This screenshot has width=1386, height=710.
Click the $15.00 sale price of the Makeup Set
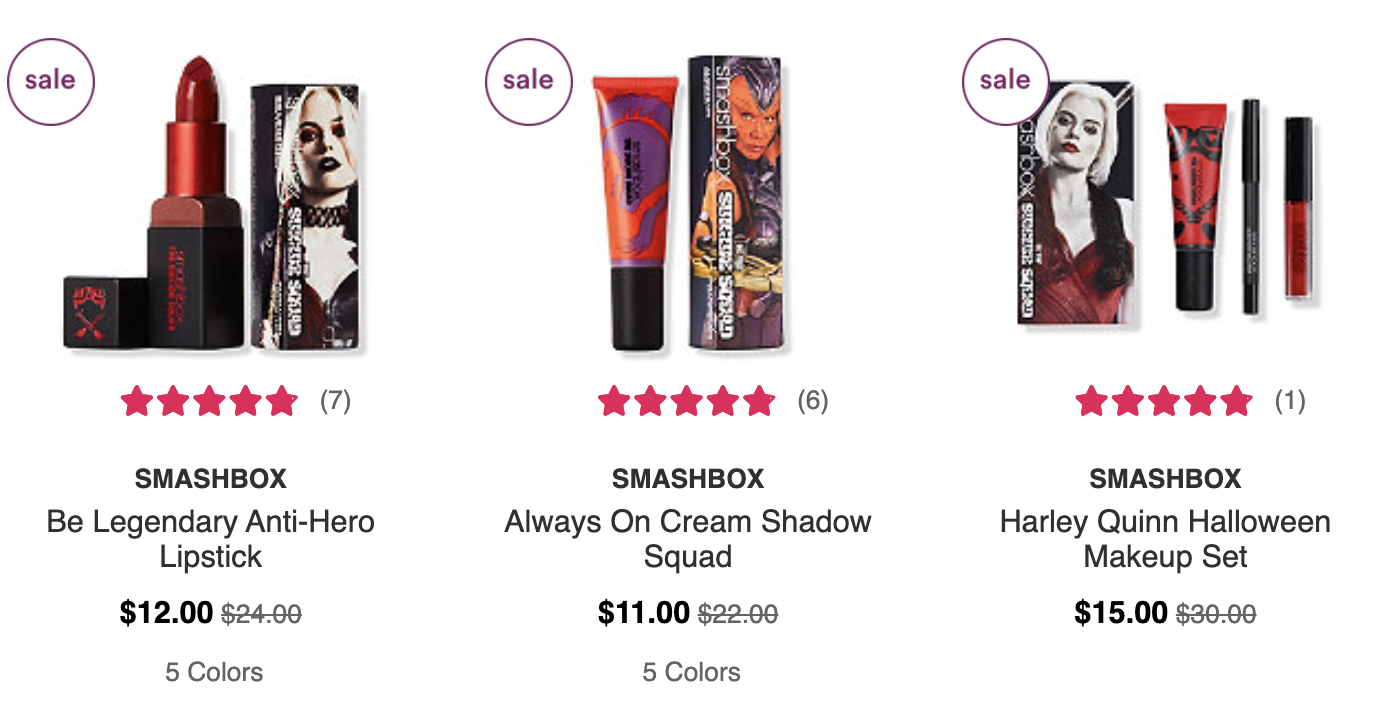click(x=1121, y=612)
